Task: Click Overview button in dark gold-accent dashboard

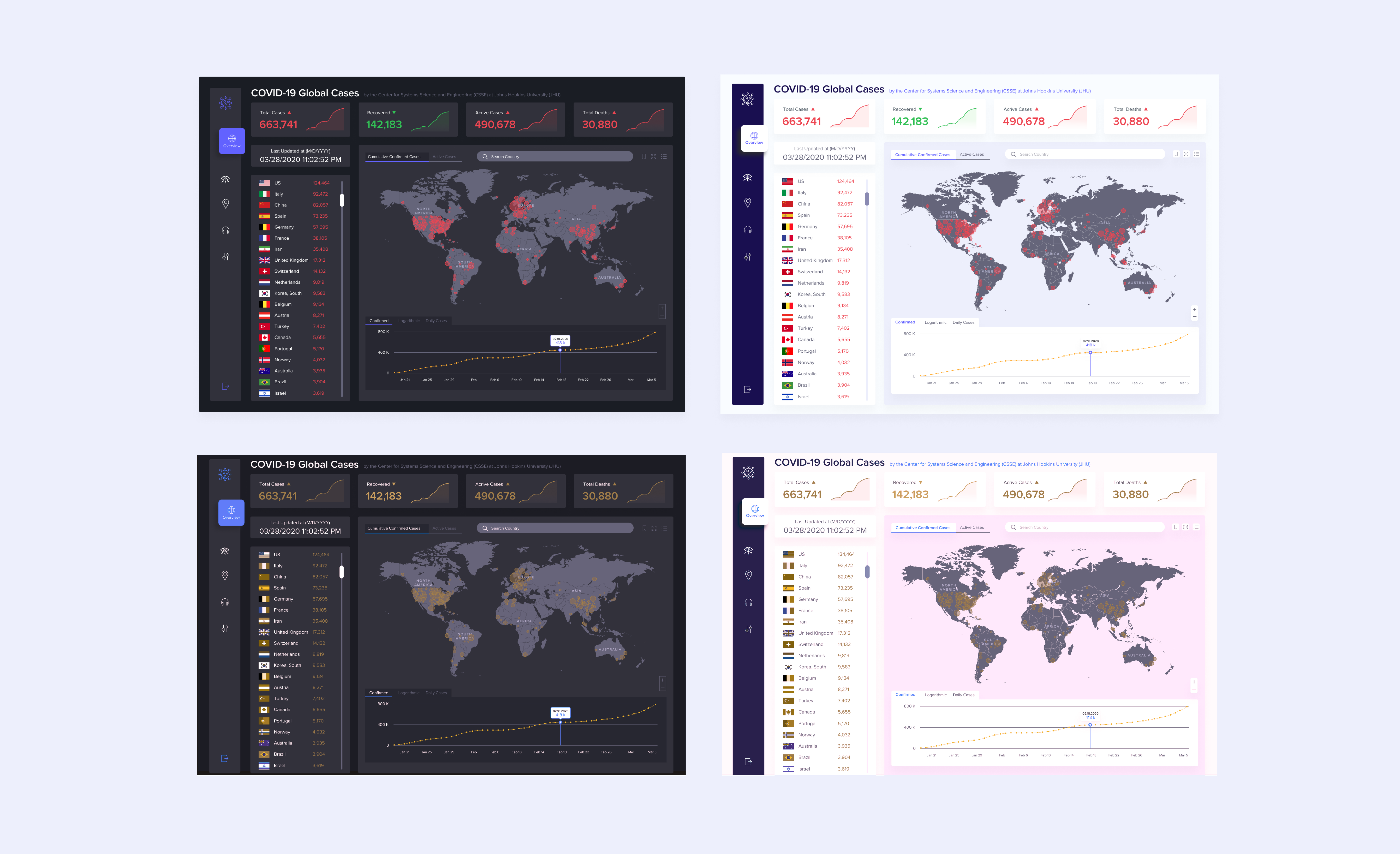Action: 231,513
